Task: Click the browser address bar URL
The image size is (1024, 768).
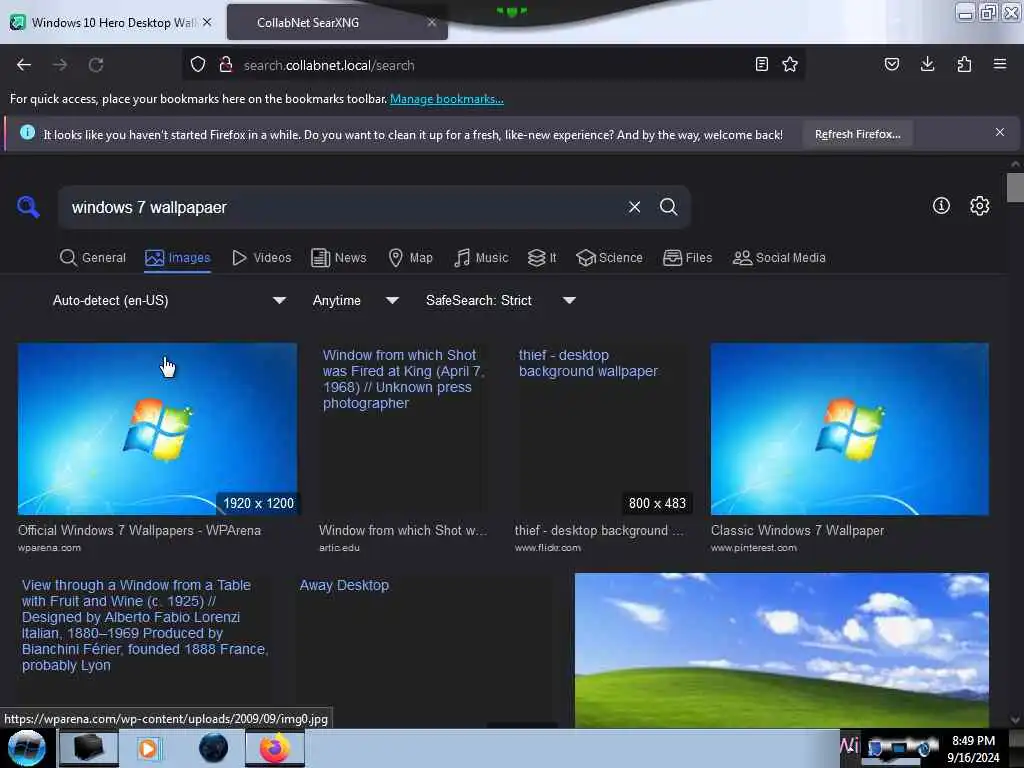Action: click(329, 65)
